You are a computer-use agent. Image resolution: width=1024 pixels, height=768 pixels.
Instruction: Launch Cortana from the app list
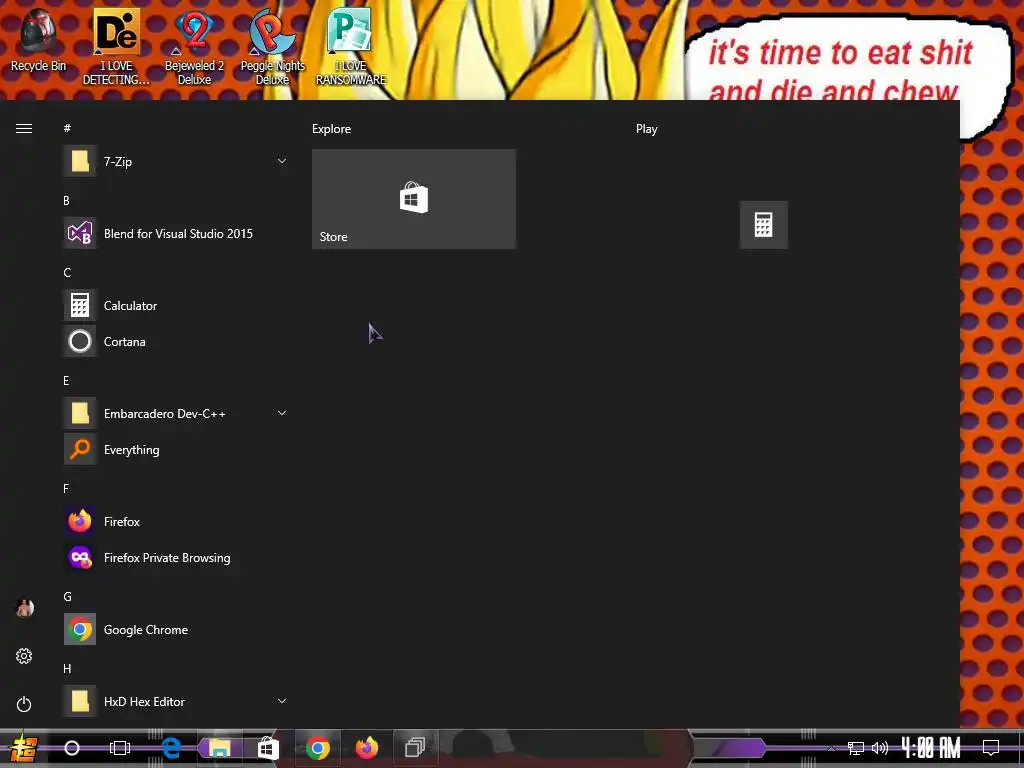pos(175,342)
